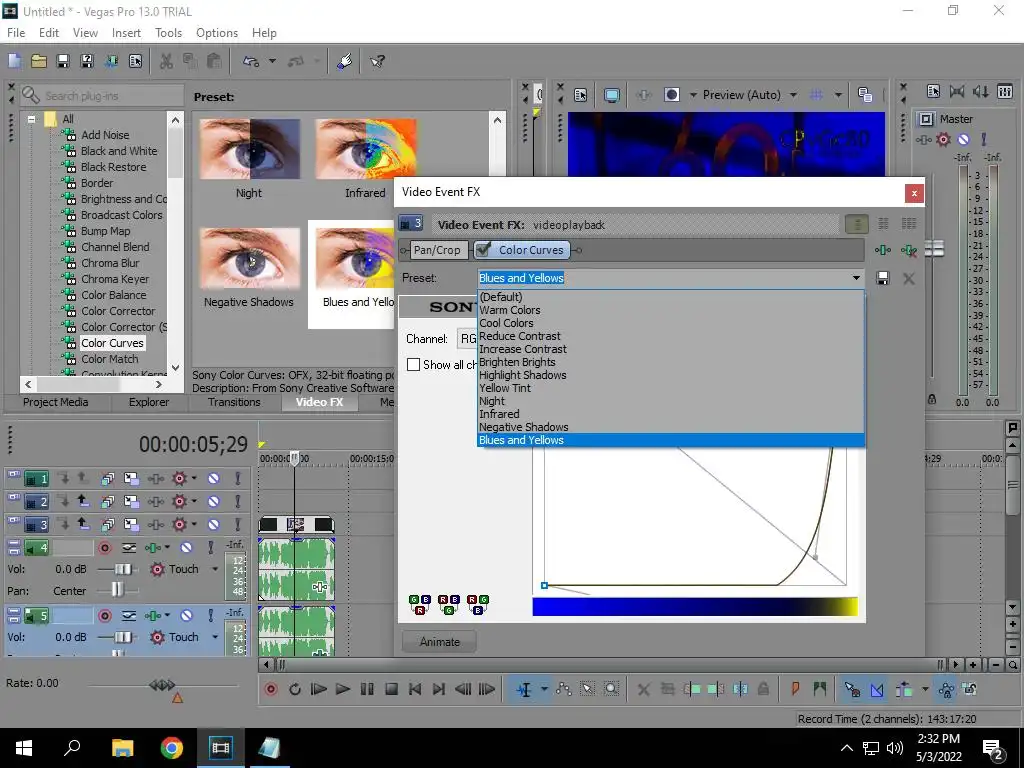
Task: Click the New project icon in toolbar
Action: 14,61
